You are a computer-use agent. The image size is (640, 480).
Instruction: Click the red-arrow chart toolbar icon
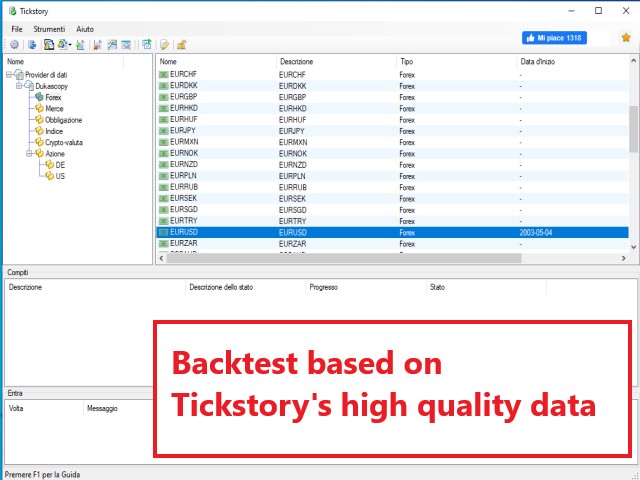point(97,45)
